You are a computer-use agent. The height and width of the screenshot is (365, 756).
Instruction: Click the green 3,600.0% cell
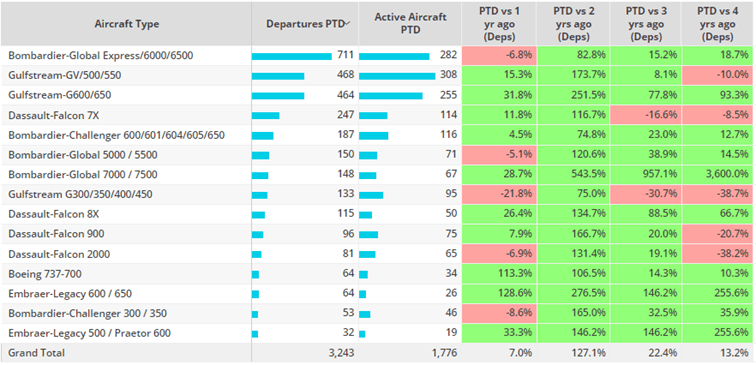coord(718,175)
